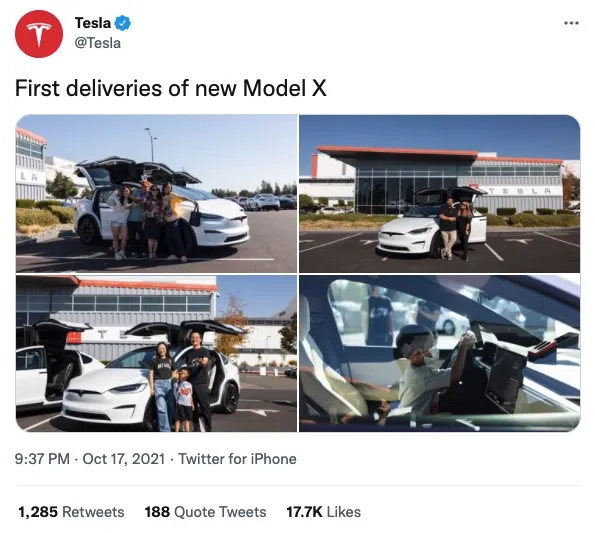Click the Tesla T emblem inside red circle
Viewport: 595px width, 533px height.
tap(39, 35)
